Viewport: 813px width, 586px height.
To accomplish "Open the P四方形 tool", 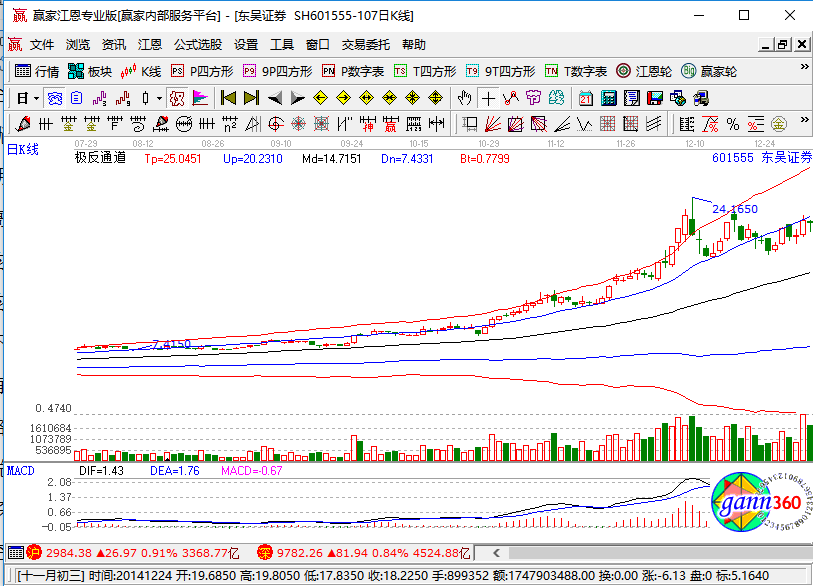I will [202, 71].
